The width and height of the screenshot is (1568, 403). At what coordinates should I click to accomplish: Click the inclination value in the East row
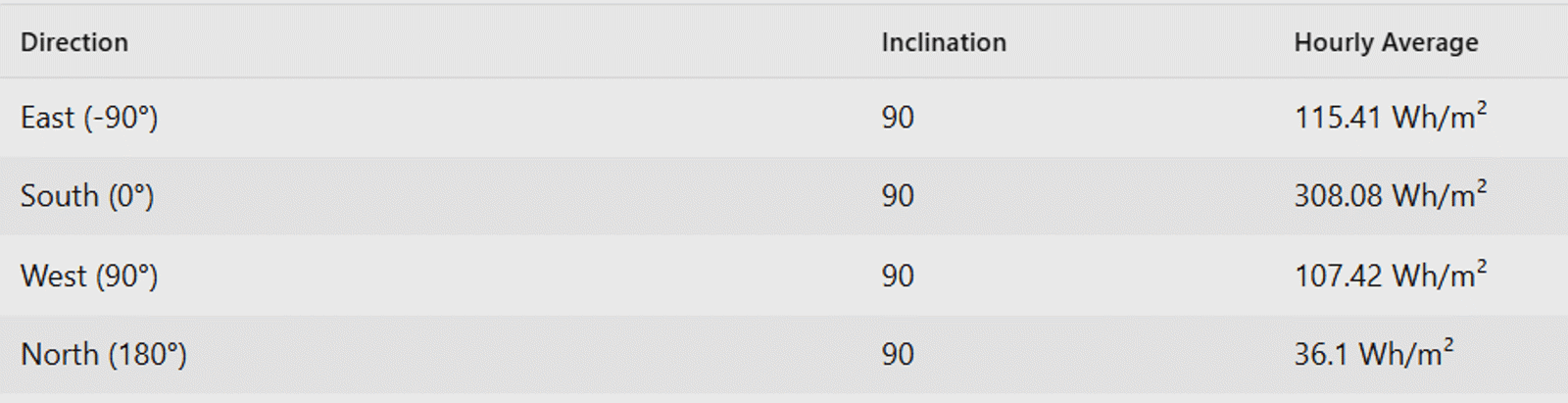[897, 118]
